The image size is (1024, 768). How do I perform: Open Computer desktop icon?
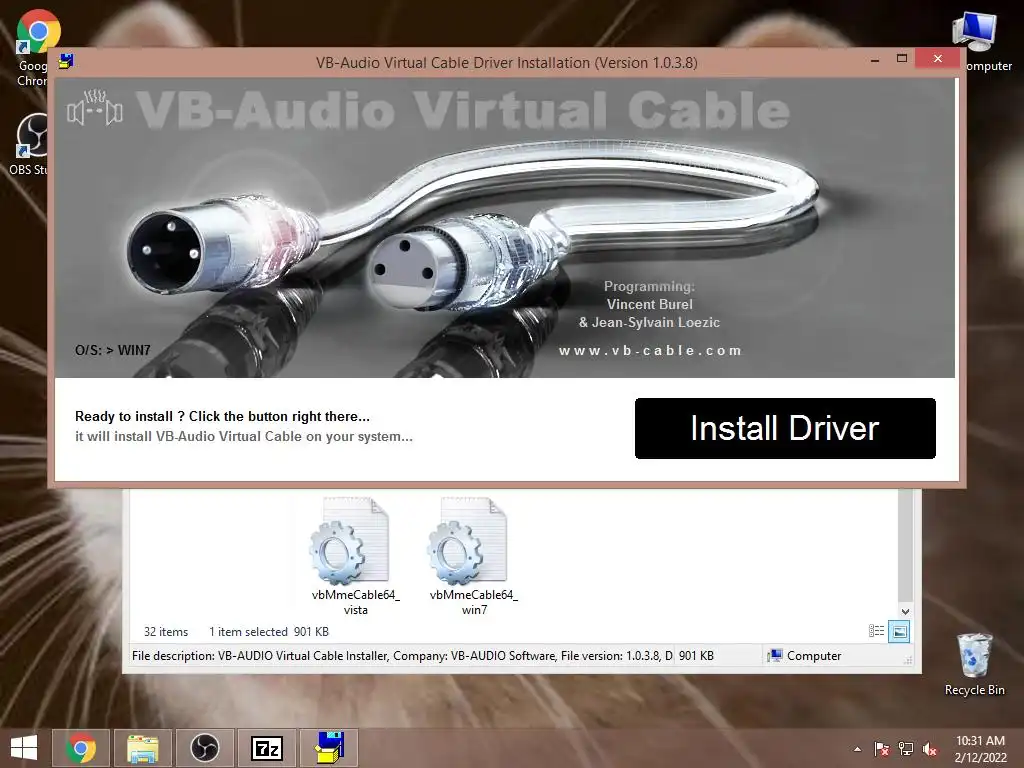pyautogui.click(x=978, y=40)
